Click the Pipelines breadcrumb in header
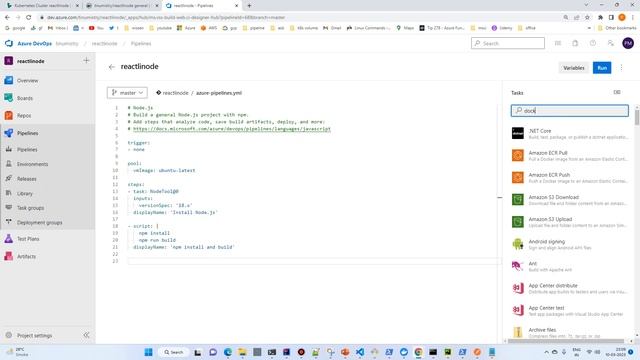Screen dimensions: 640x360 pos(141,44)
